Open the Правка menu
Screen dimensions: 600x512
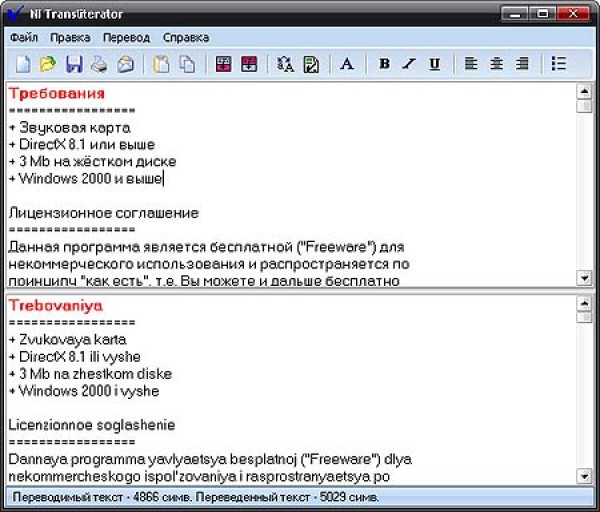point(70,38)
